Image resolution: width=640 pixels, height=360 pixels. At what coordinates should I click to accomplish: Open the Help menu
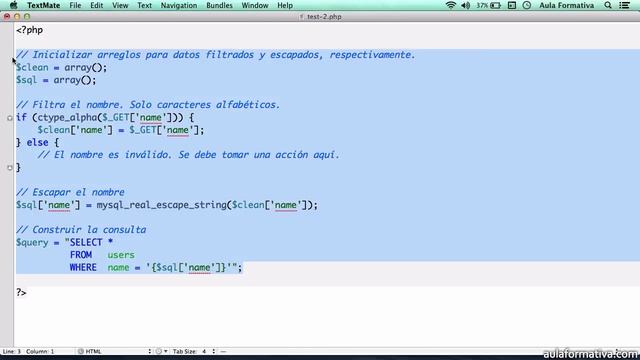[x=285, y=5]
